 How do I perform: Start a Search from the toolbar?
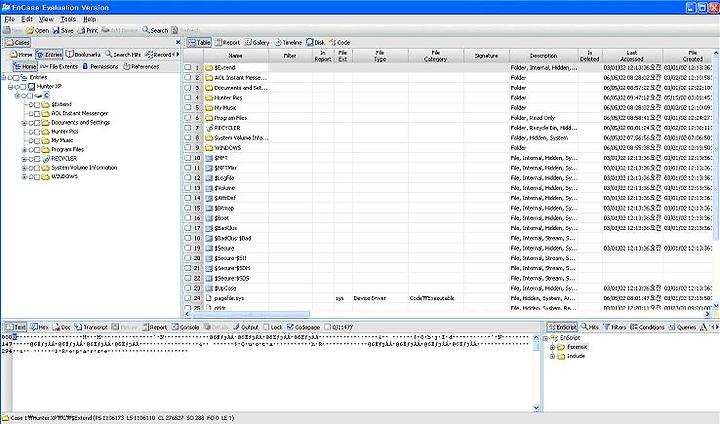[x=155, y=30]
